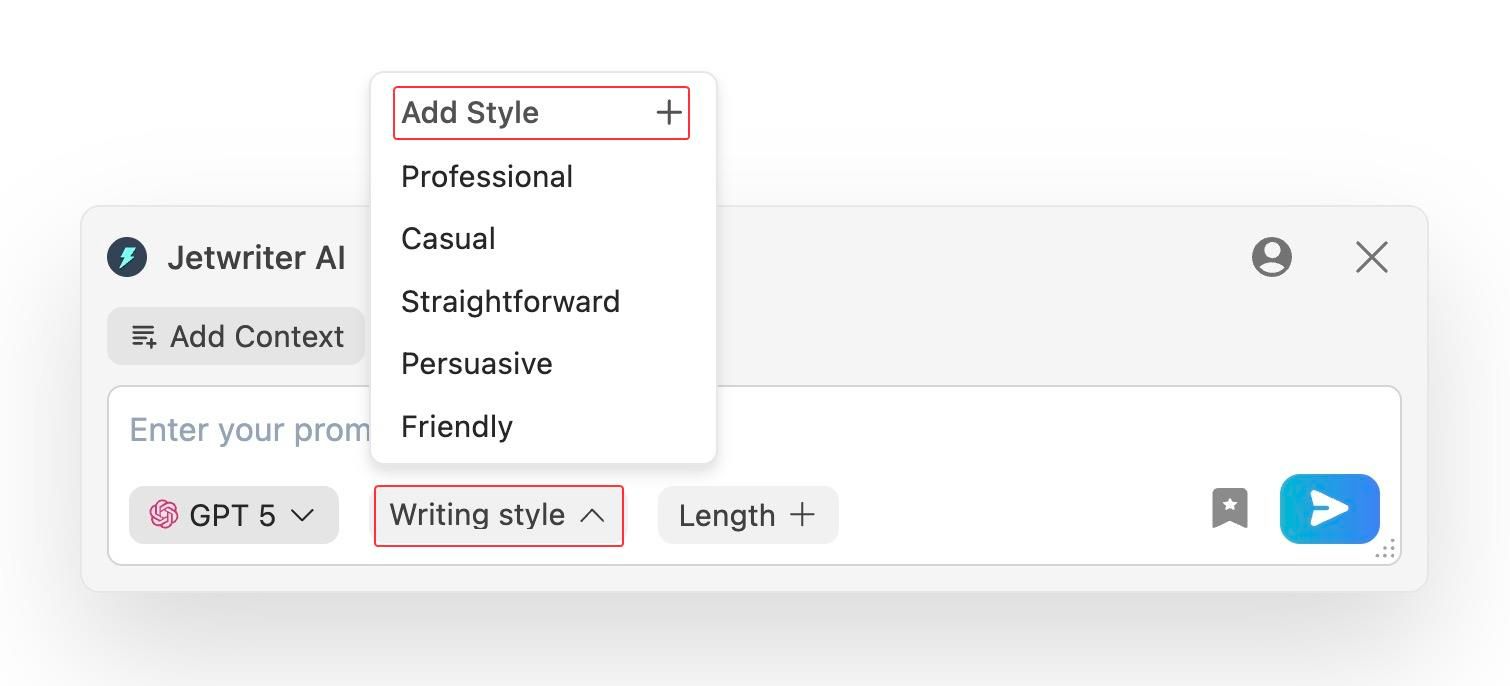Click the Add Context button
Screen dimensions: 1510x686
(x=236, y=336)
